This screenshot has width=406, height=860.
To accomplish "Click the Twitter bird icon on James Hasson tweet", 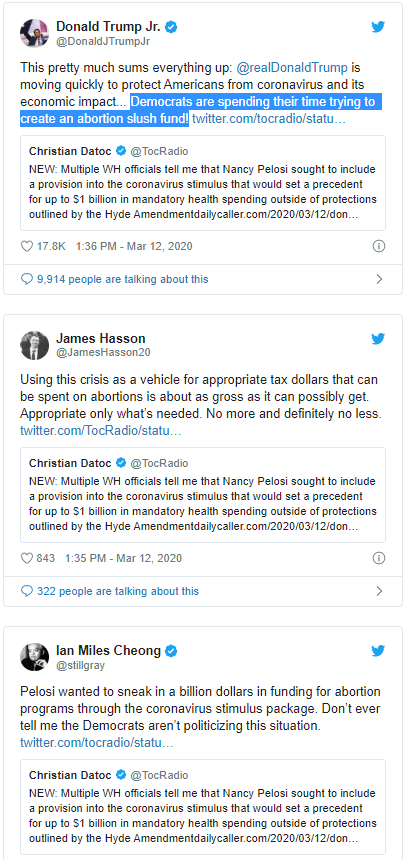I will [x=378, y=339].
